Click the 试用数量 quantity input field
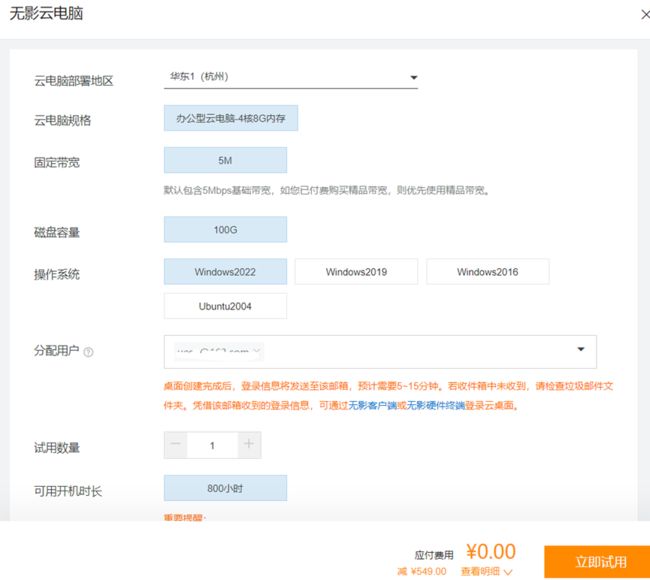Viewport: 650px width, 580px height. coord(212,445)
